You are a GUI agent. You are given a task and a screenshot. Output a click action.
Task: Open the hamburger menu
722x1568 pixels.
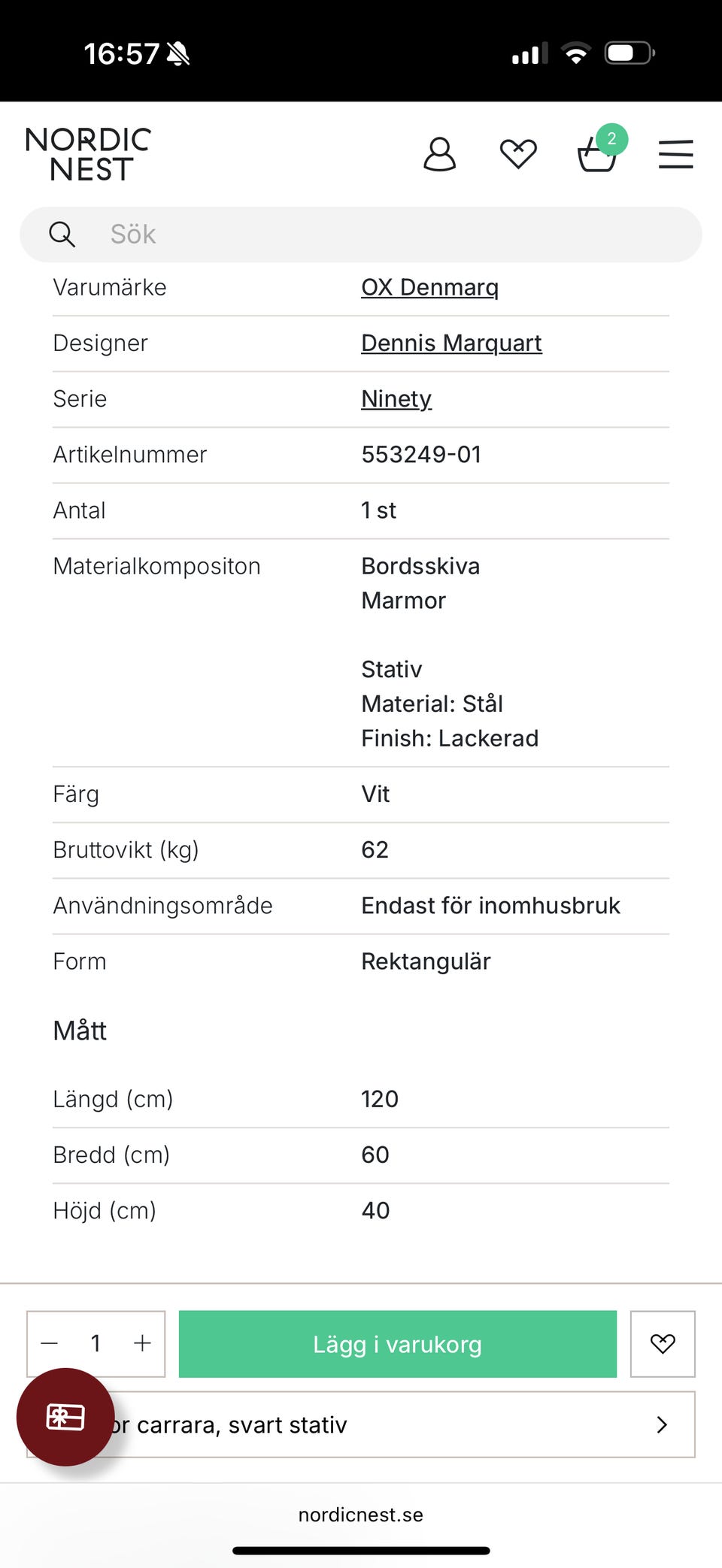pyautogui.click(x=675, y=155)
